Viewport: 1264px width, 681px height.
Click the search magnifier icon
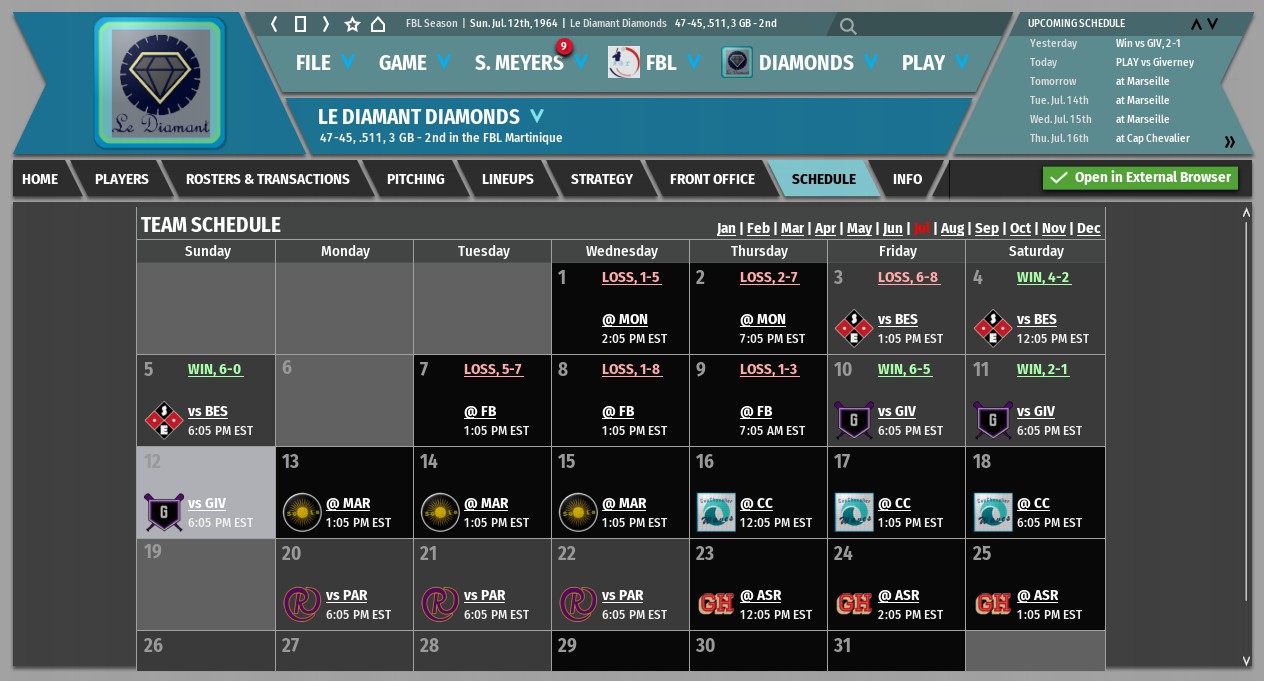click(x=848, y=26)
